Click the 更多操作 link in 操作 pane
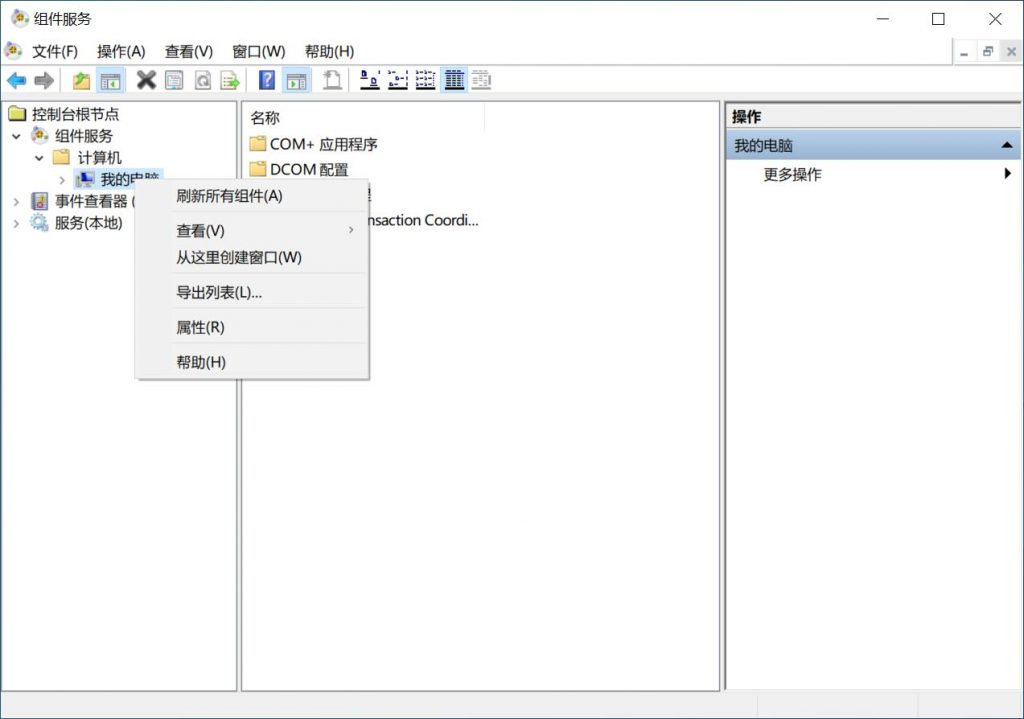The image size is (1024, 719). (792, 174)
